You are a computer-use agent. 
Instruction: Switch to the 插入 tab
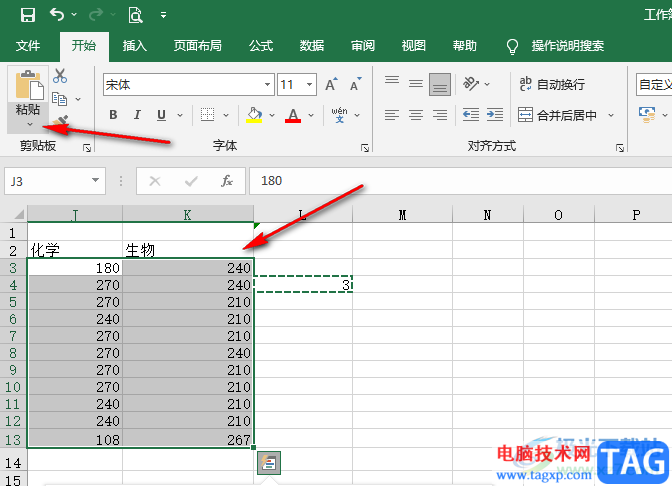point(135,45)
